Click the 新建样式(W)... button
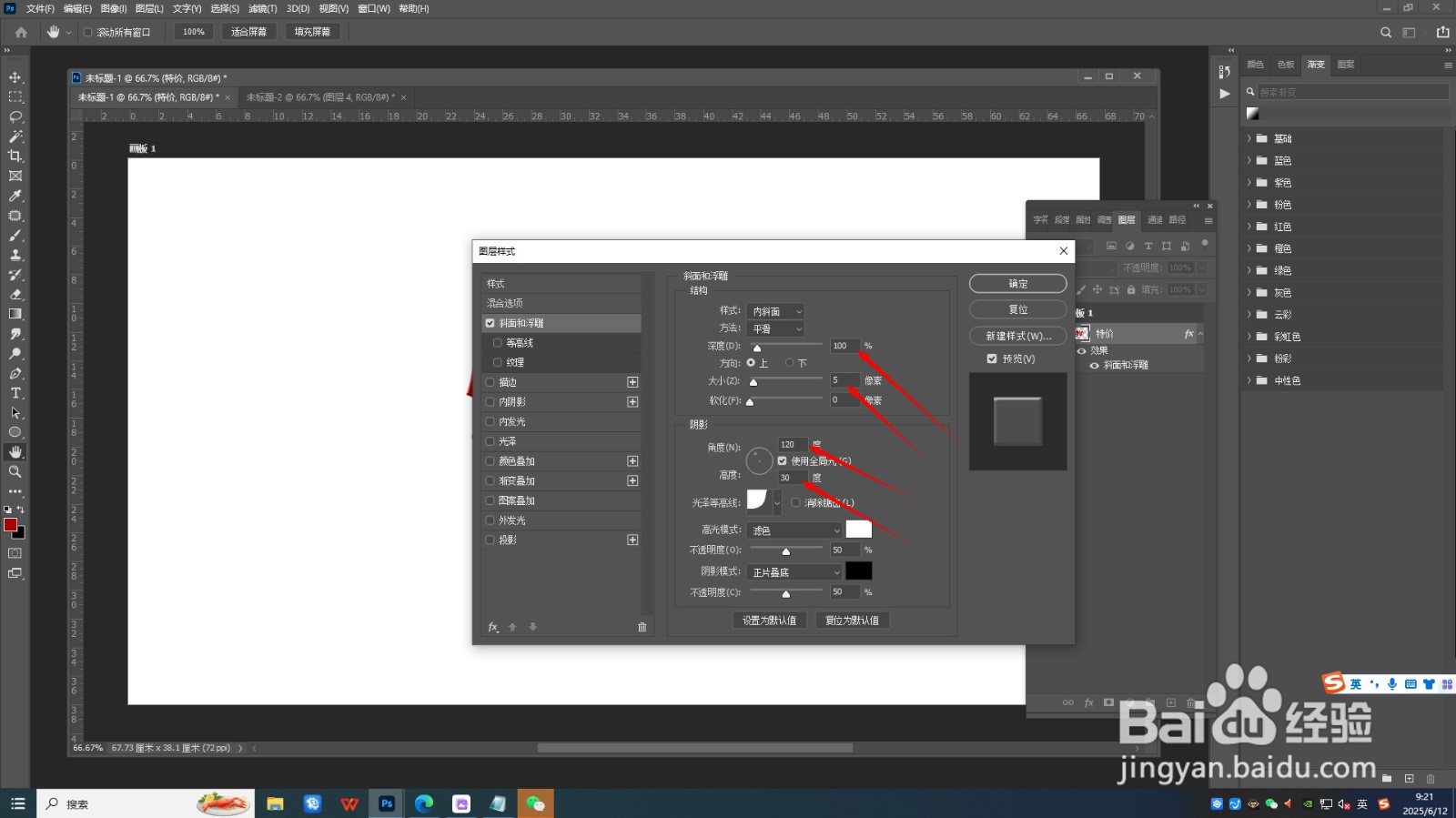Screen dimensions: 1456x818 click(x=1017, y=336)
